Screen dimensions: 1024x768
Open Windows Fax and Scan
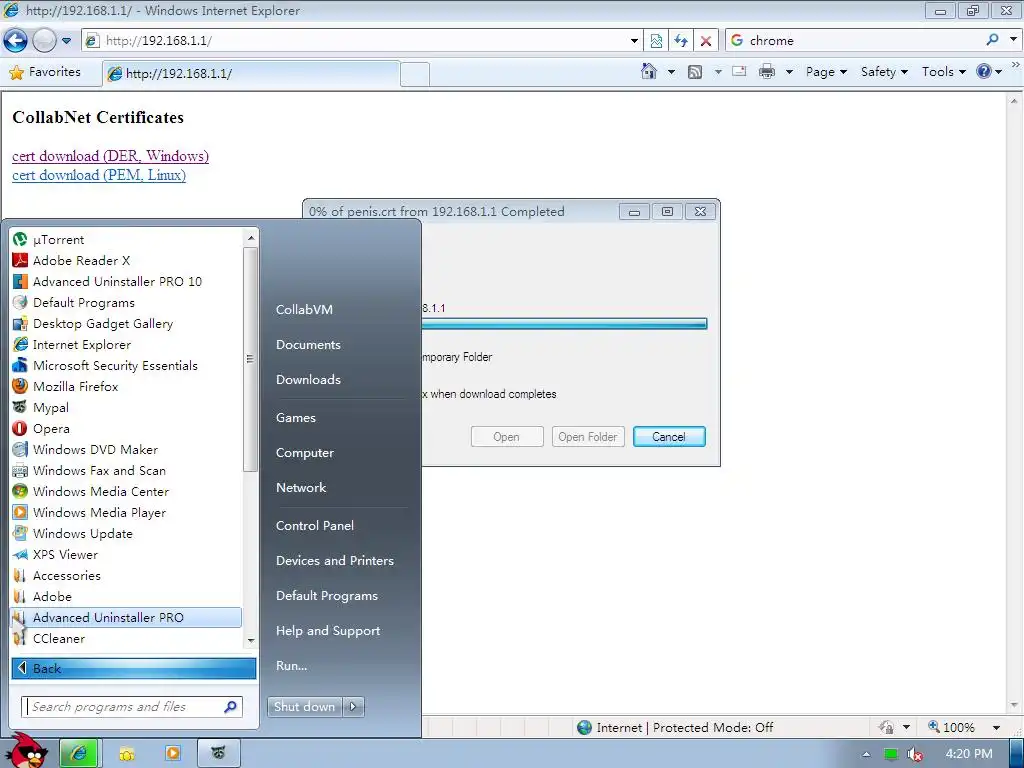tap(125, 470)
